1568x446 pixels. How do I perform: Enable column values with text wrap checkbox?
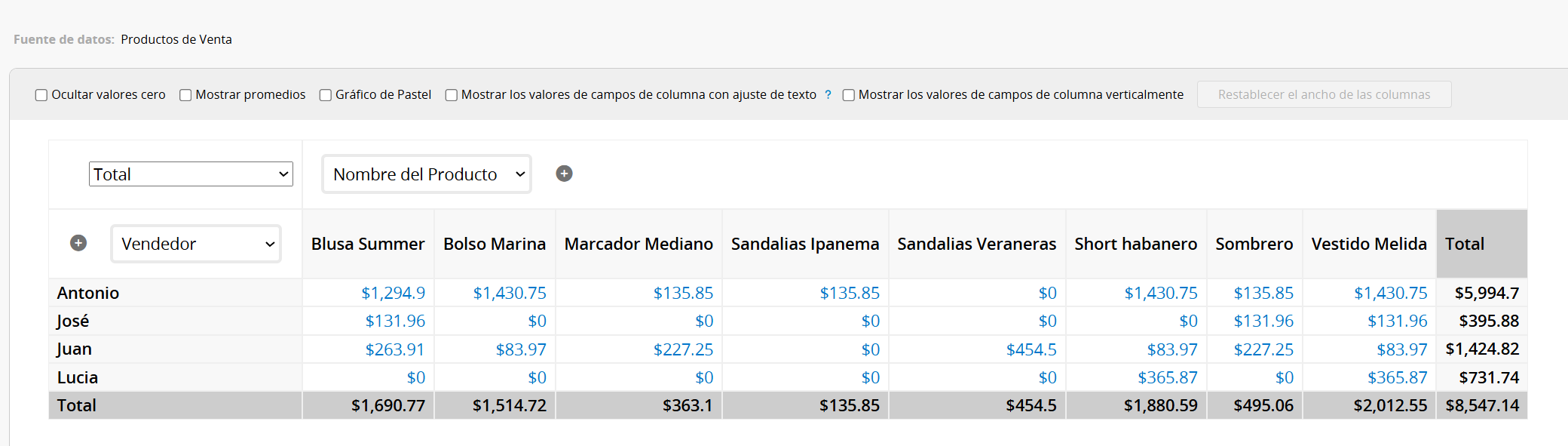[452, 95]
